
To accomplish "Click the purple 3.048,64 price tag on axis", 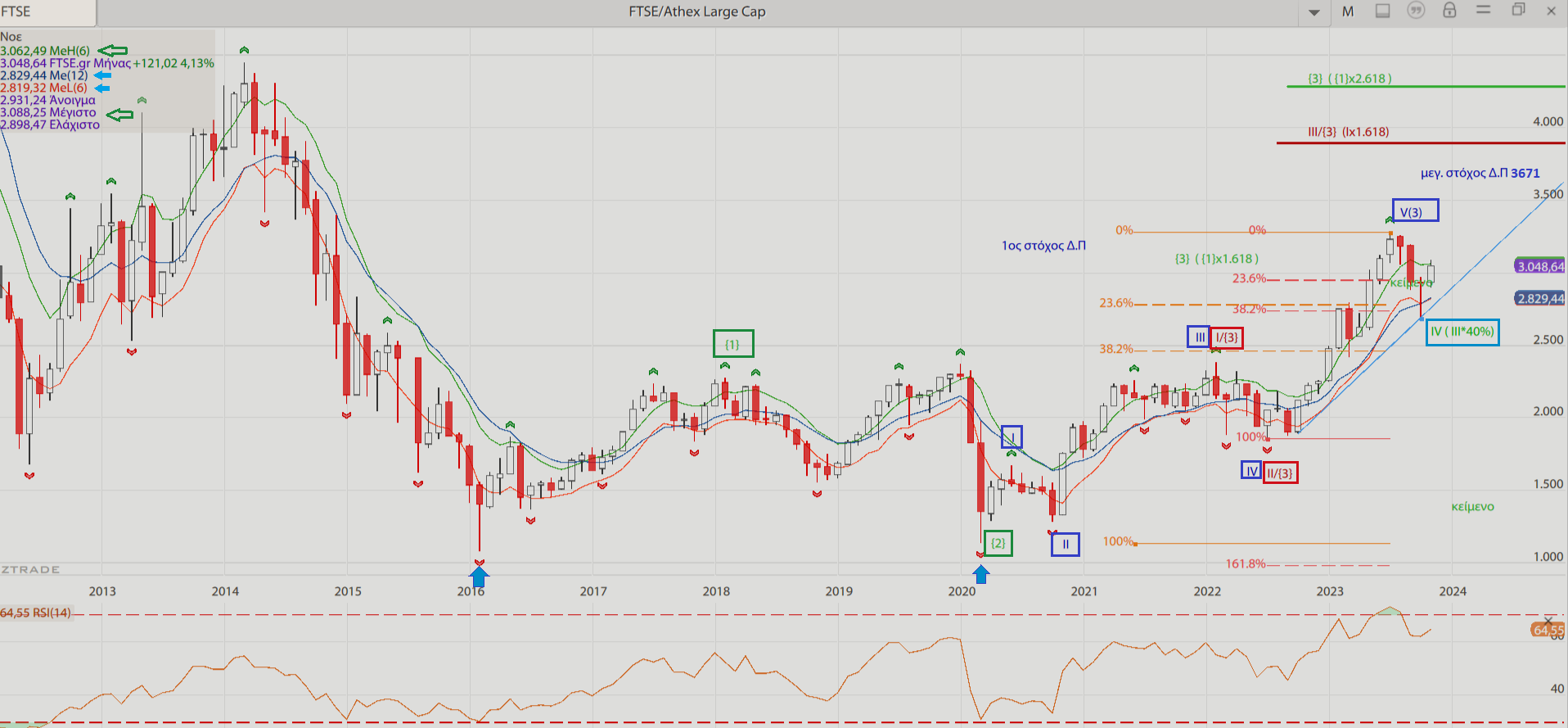I will tap(1540, 266).
